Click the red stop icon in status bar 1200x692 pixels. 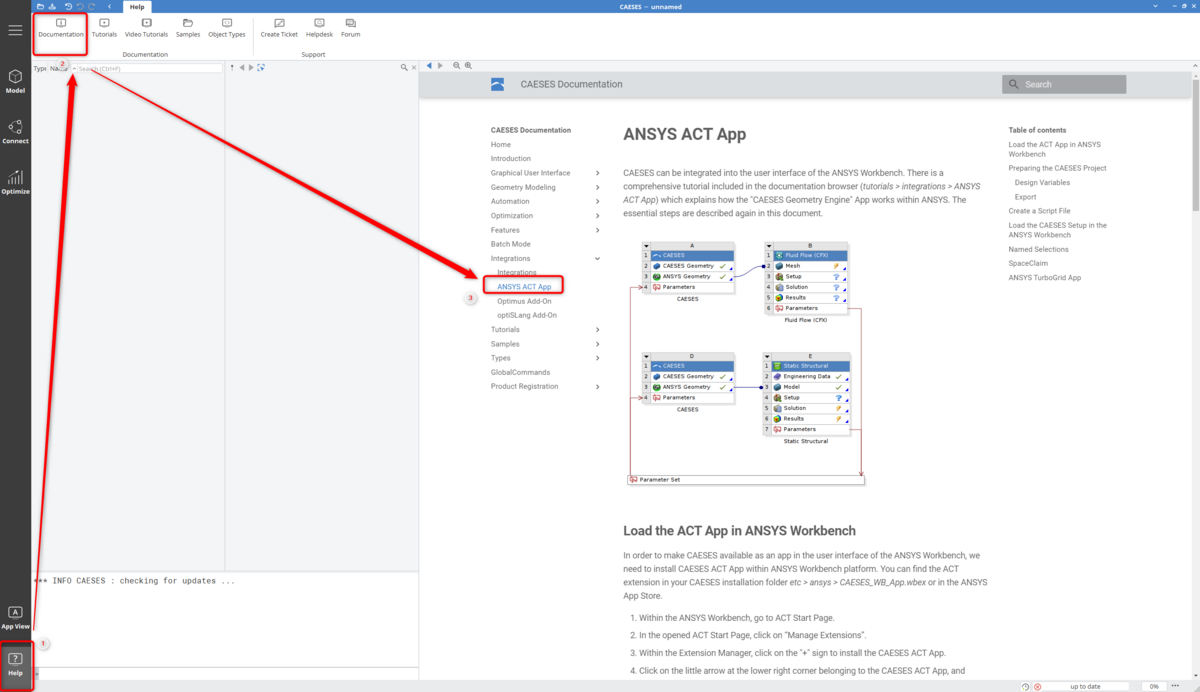click(x=1037, y=686)
